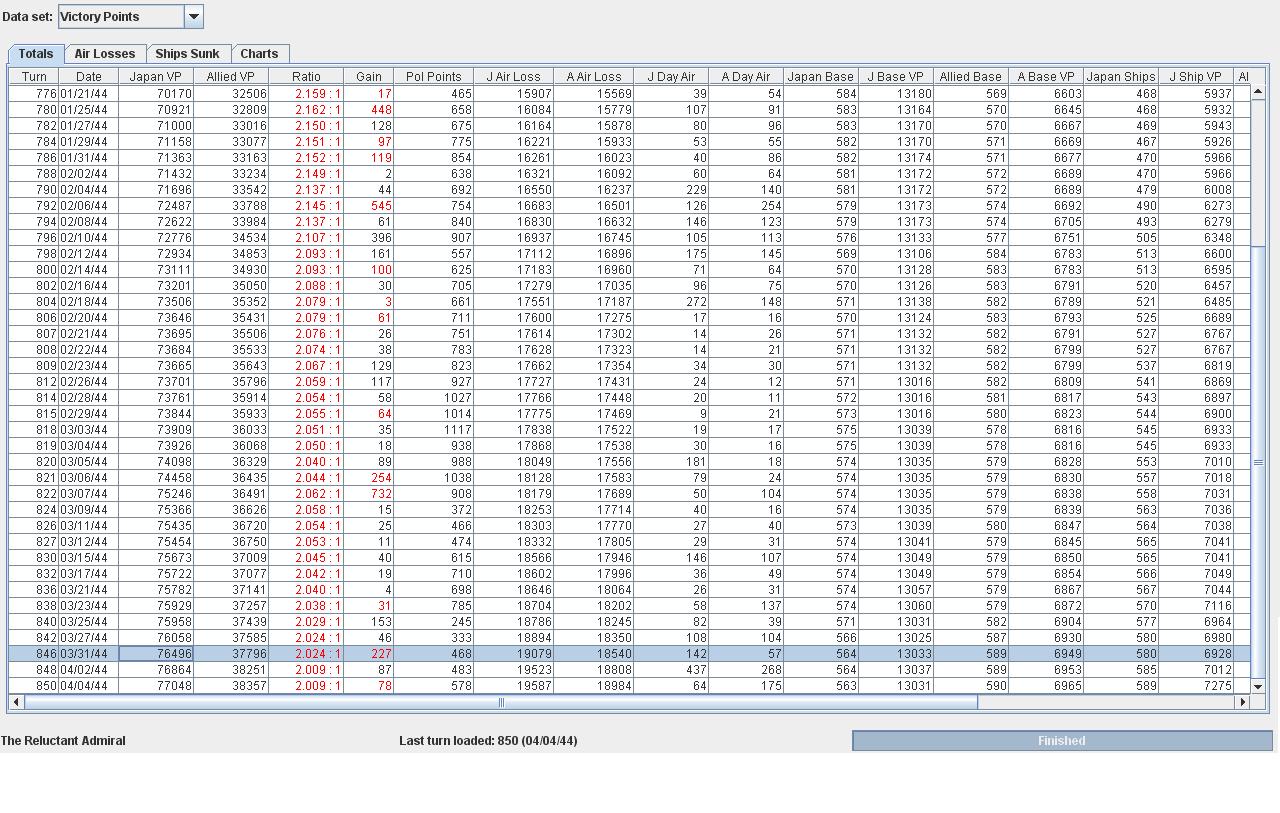This screenshot has width=1280, height=813.
Task: Click the A Air Loss column header
Action: [594, 77]
